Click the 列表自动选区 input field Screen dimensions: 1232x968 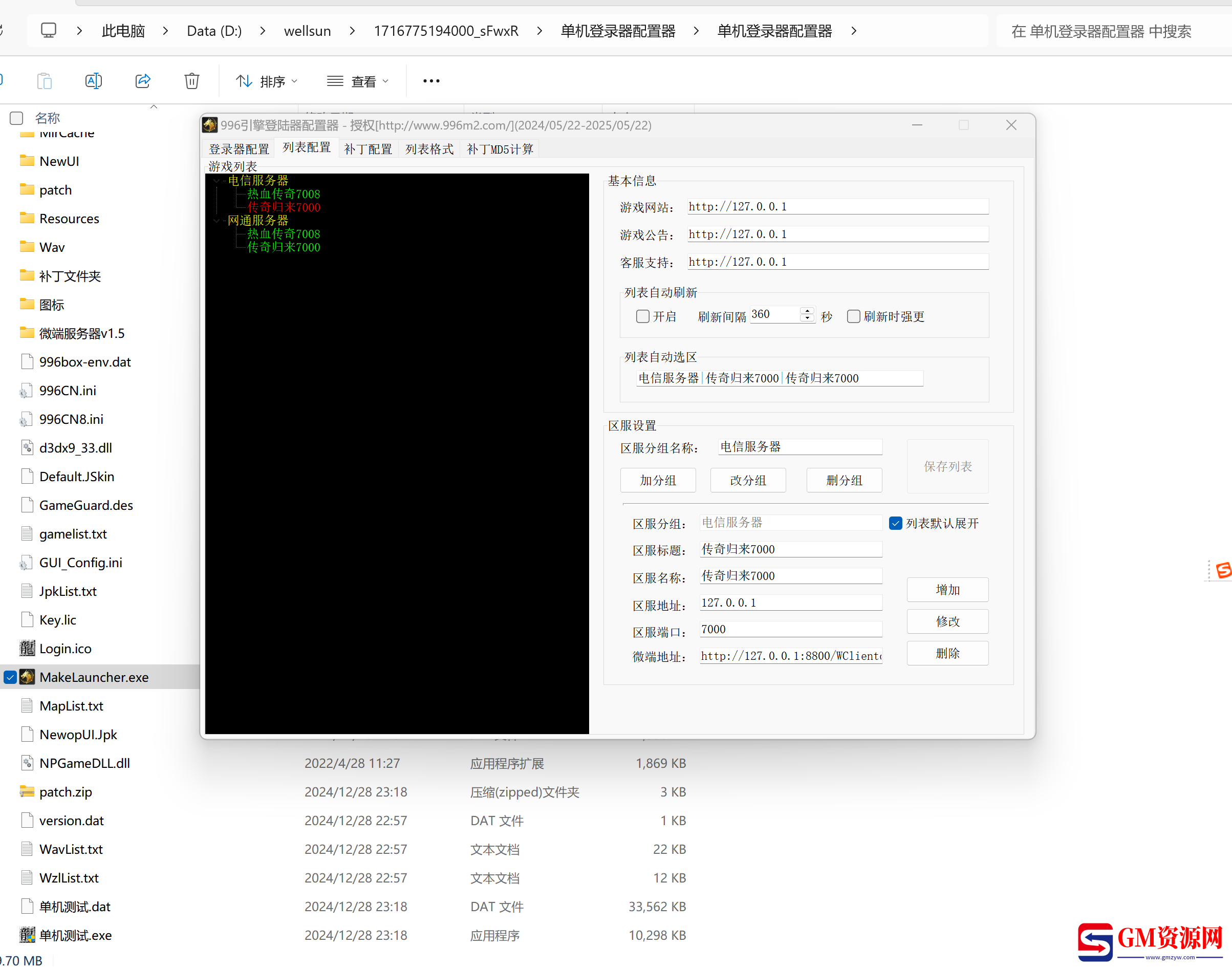point(780,378)
